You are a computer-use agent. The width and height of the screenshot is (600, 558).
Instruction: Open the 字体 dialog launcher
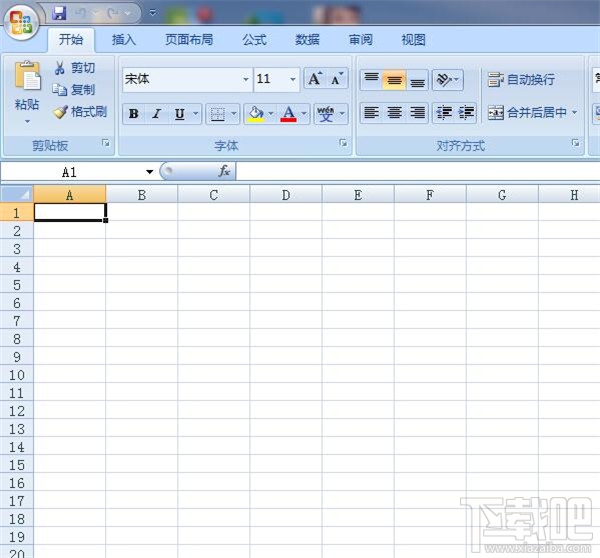(x=343, y=143)
